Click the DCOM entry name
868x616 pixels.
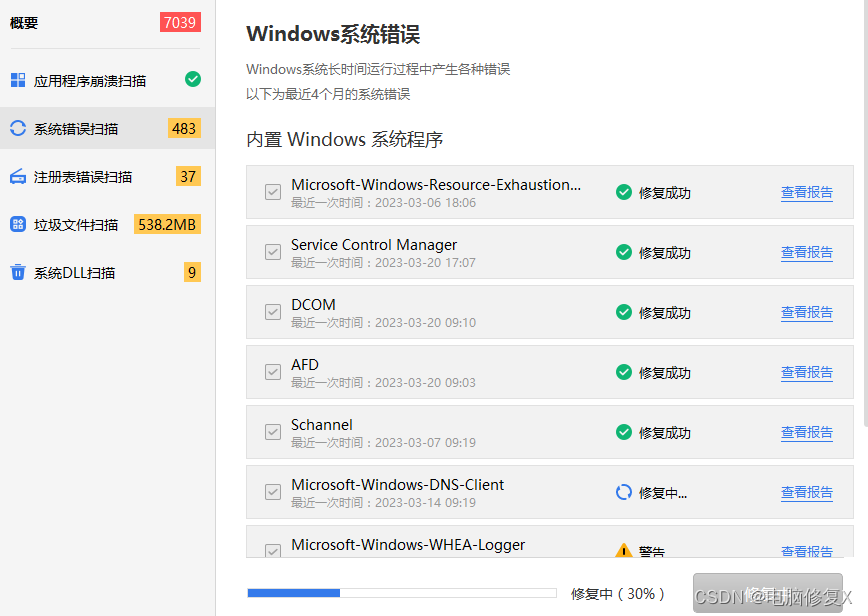[x=313, y=305]
